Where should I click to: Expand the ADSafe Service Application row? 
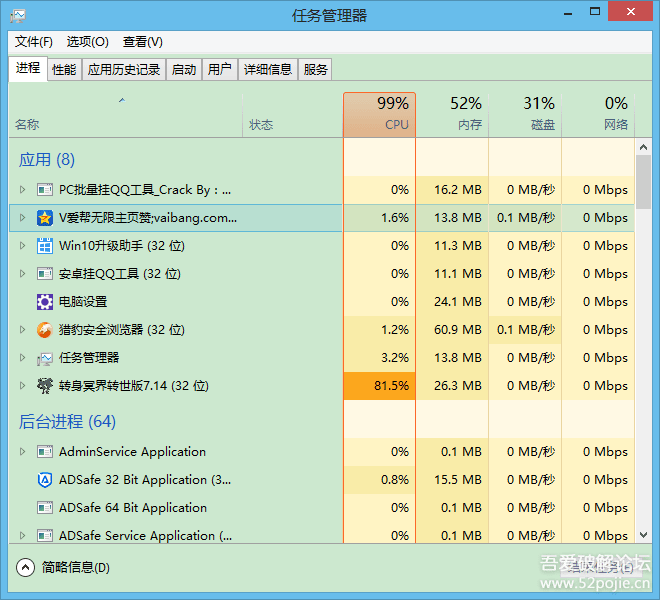click(22, 536)
